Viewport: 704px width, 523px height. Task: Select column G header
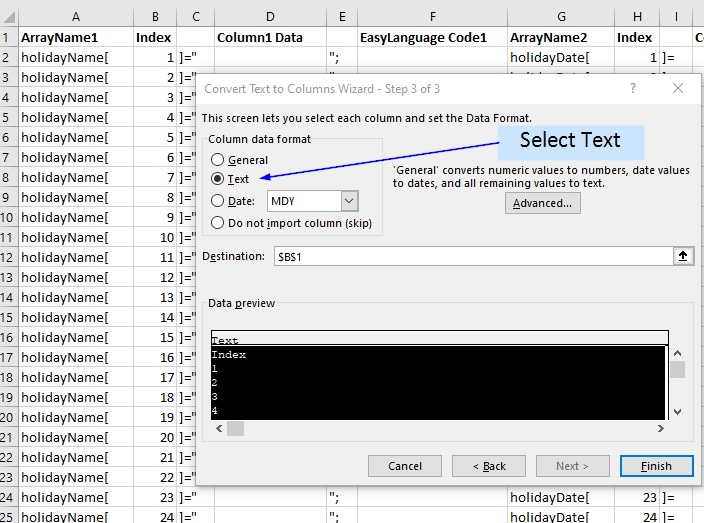(561, 17)
